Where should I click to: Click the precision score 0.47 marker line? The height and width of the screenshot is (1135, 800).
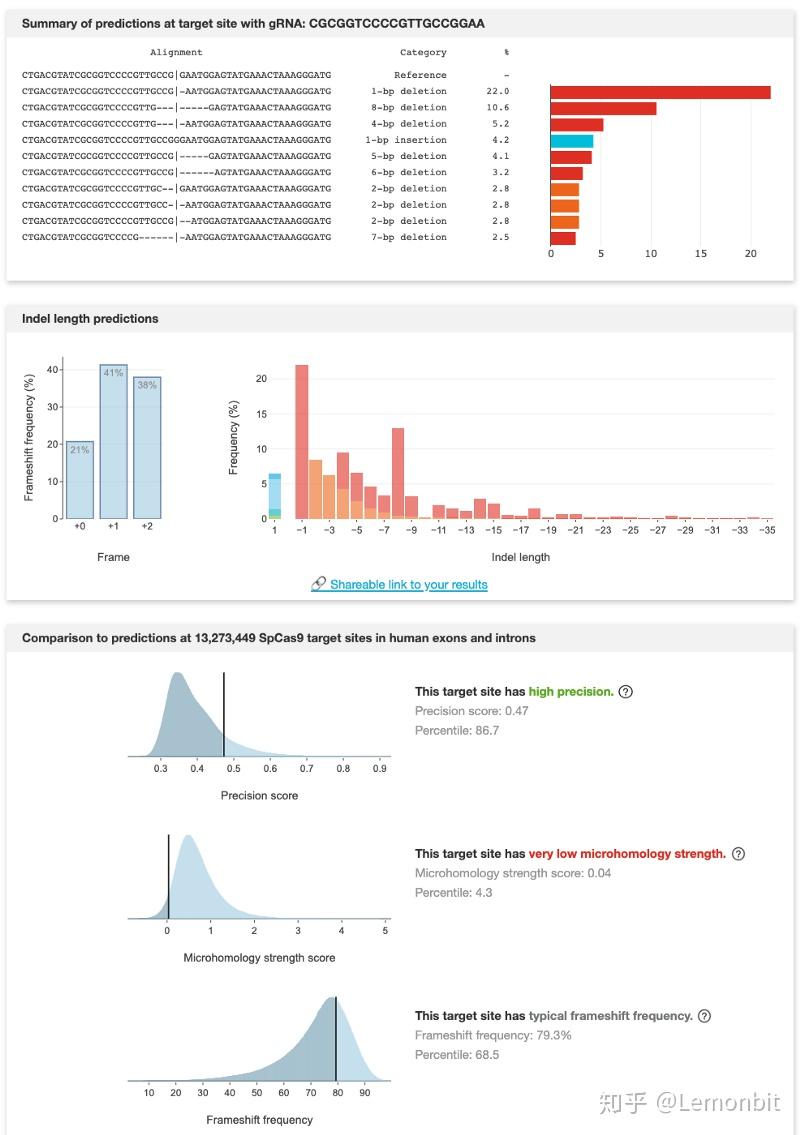click(224, 715)
